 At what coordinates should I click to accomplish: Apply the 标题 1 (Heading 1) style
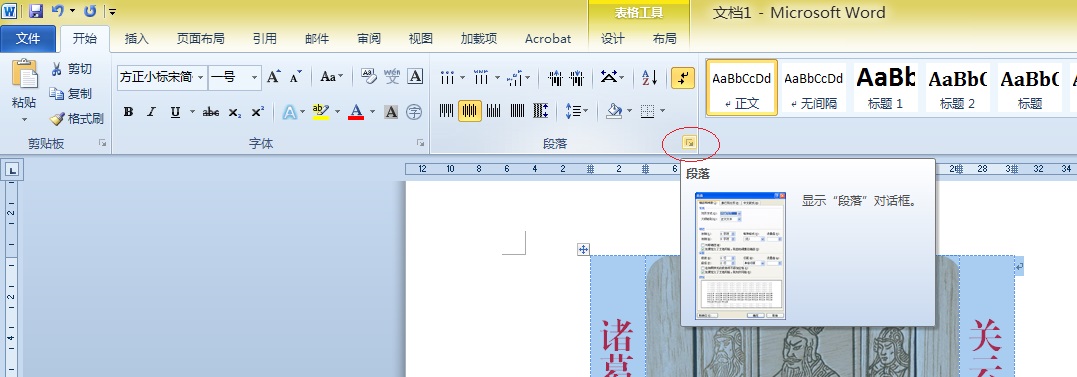click(885, 87)
